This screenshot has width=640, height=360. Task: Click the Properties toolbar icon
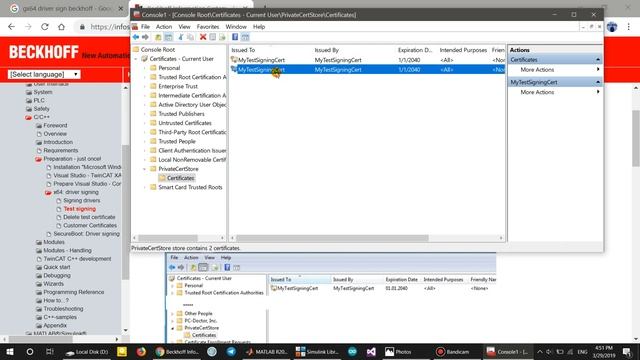[x=213, y=37]
